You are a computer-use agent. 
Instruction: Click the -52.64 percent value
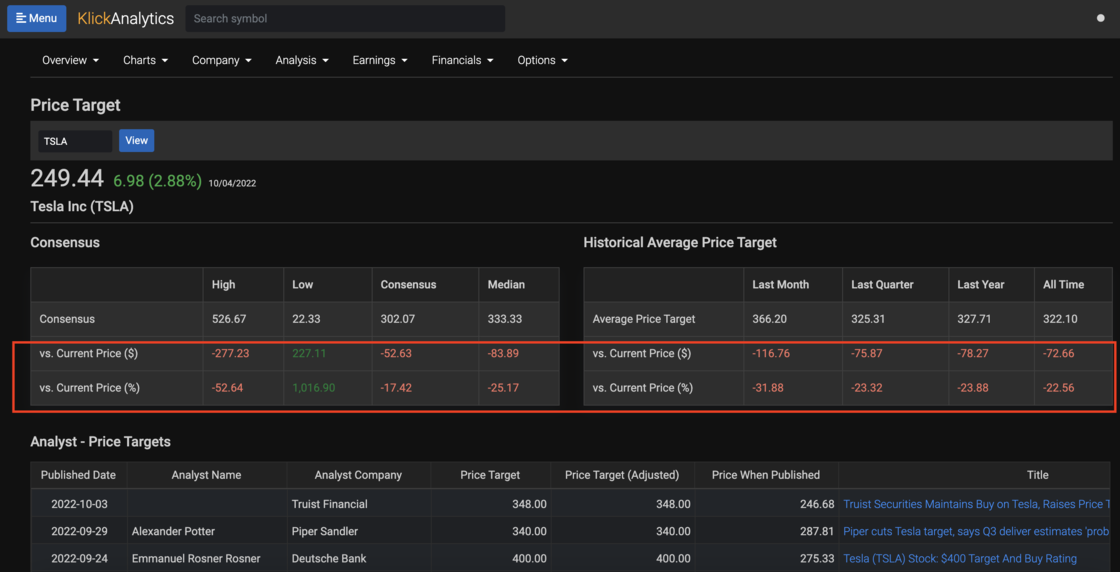pyautogui.click(x=227, y=388)
